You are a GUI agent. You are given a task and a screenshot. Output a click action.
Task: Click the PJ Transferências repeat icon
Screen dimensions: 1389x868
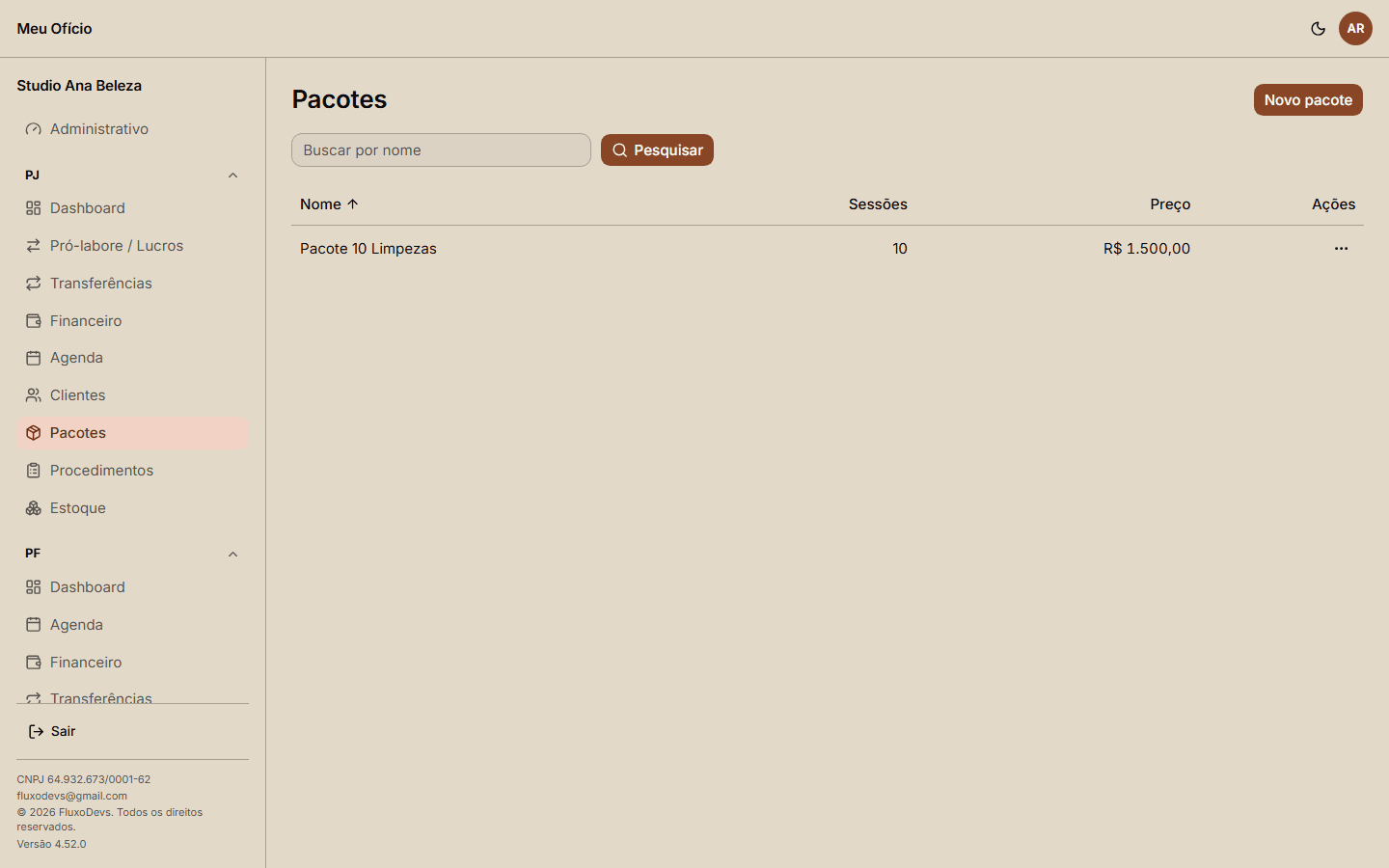coord(34,284)
